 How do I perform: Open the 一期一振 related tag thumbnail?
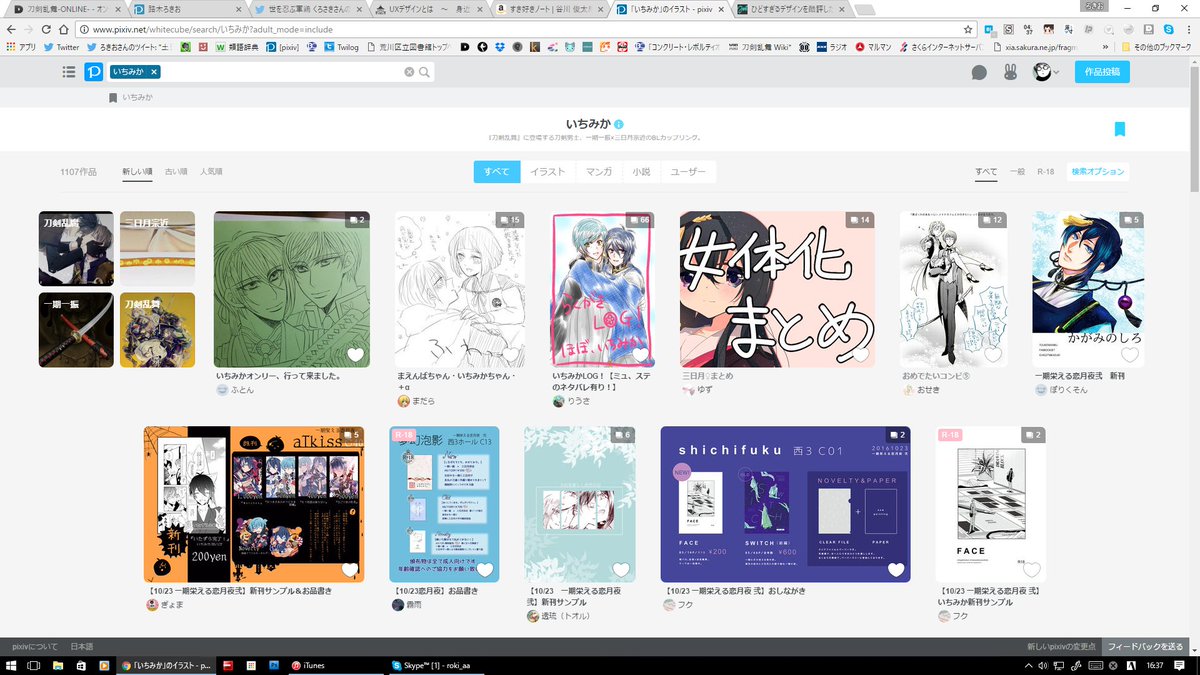(76, 329)
